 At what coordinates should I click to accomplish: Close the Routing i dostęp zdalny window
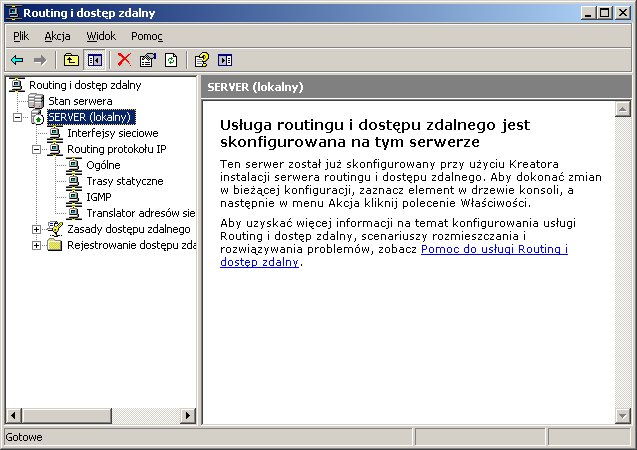point(623,13)
